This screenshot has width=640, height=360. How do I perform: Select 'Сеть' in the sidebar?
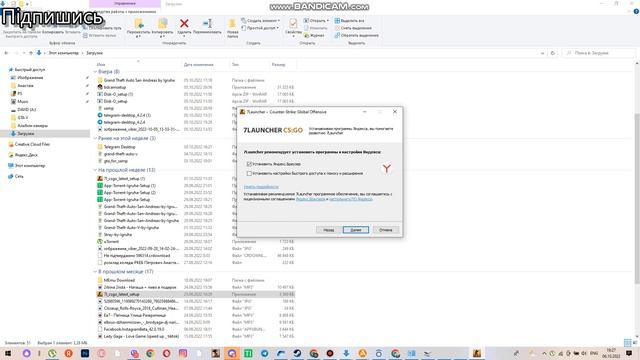(x=19, y=176)
